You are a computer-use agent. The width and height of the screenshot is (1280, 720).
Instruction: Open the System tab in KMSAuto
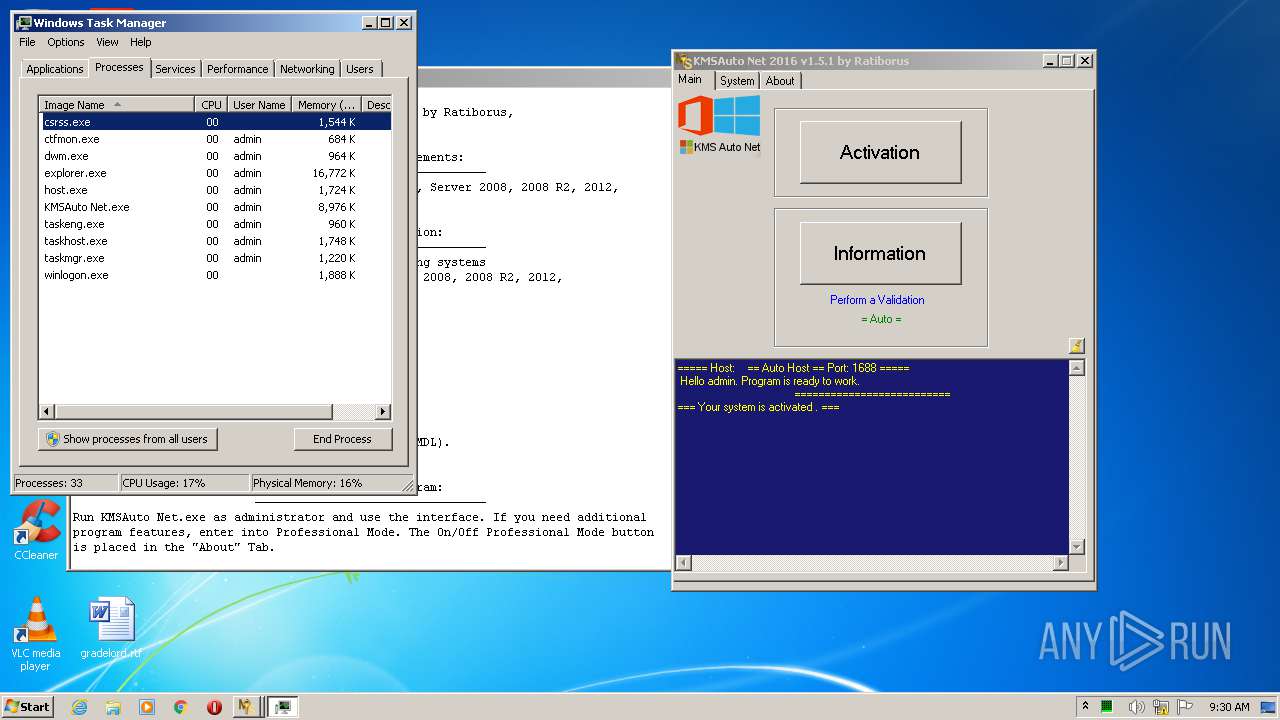[737, 81]
